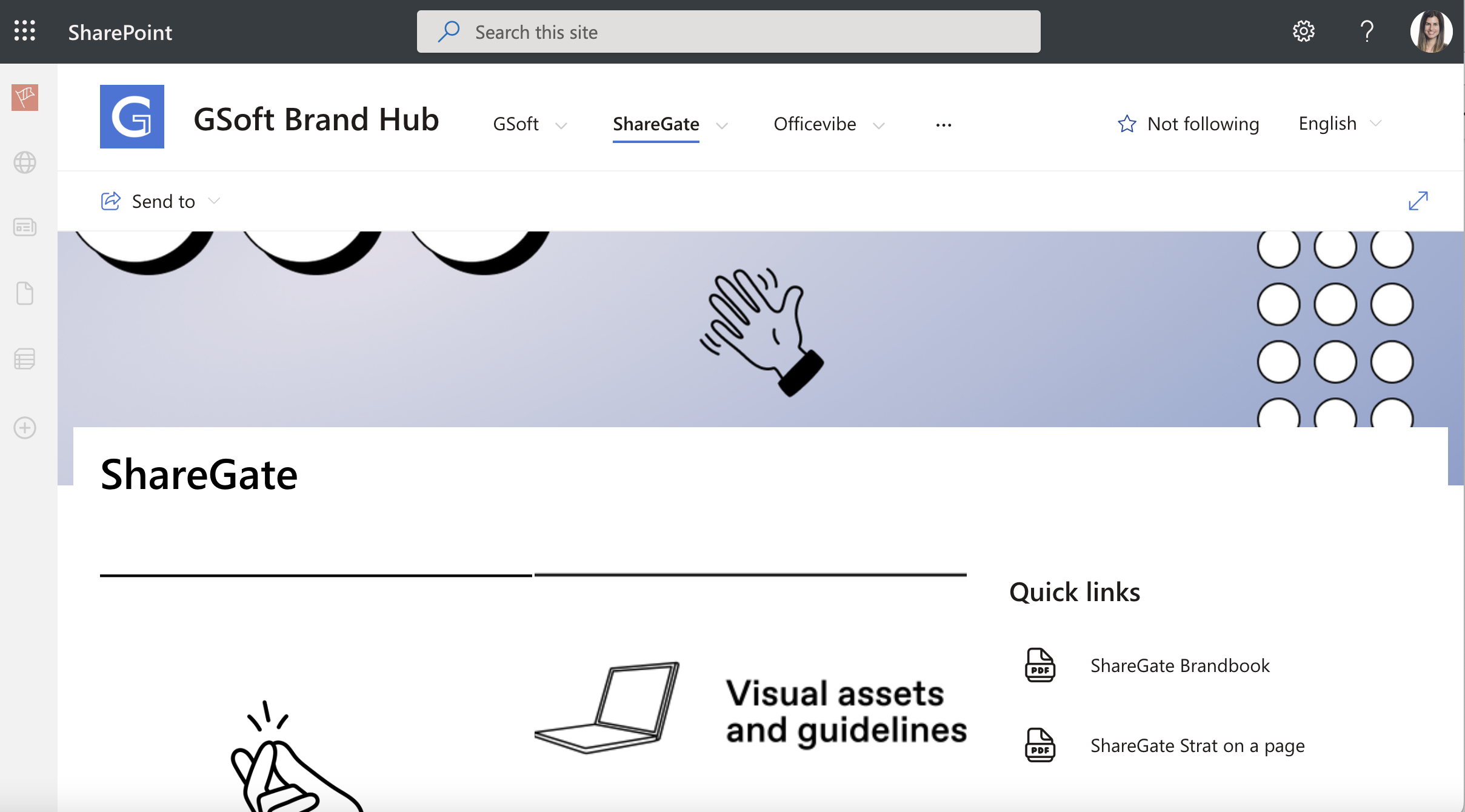Viewport: 1465px width, 812px height.
Task: Select the Officevibe navigation item
Action: click(815, 124)
